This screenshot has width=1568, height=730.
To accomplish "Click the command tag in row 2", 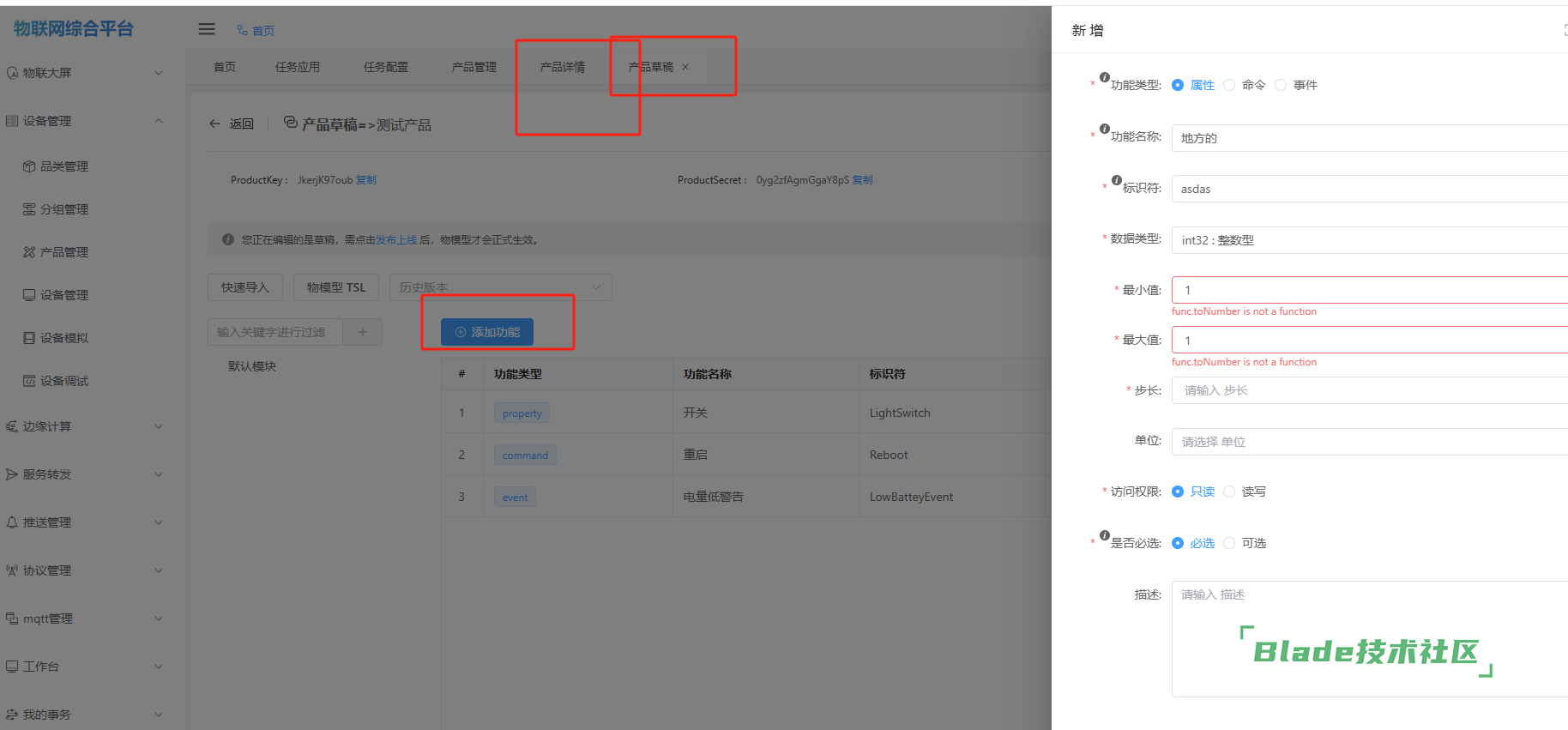I will 525,455.
